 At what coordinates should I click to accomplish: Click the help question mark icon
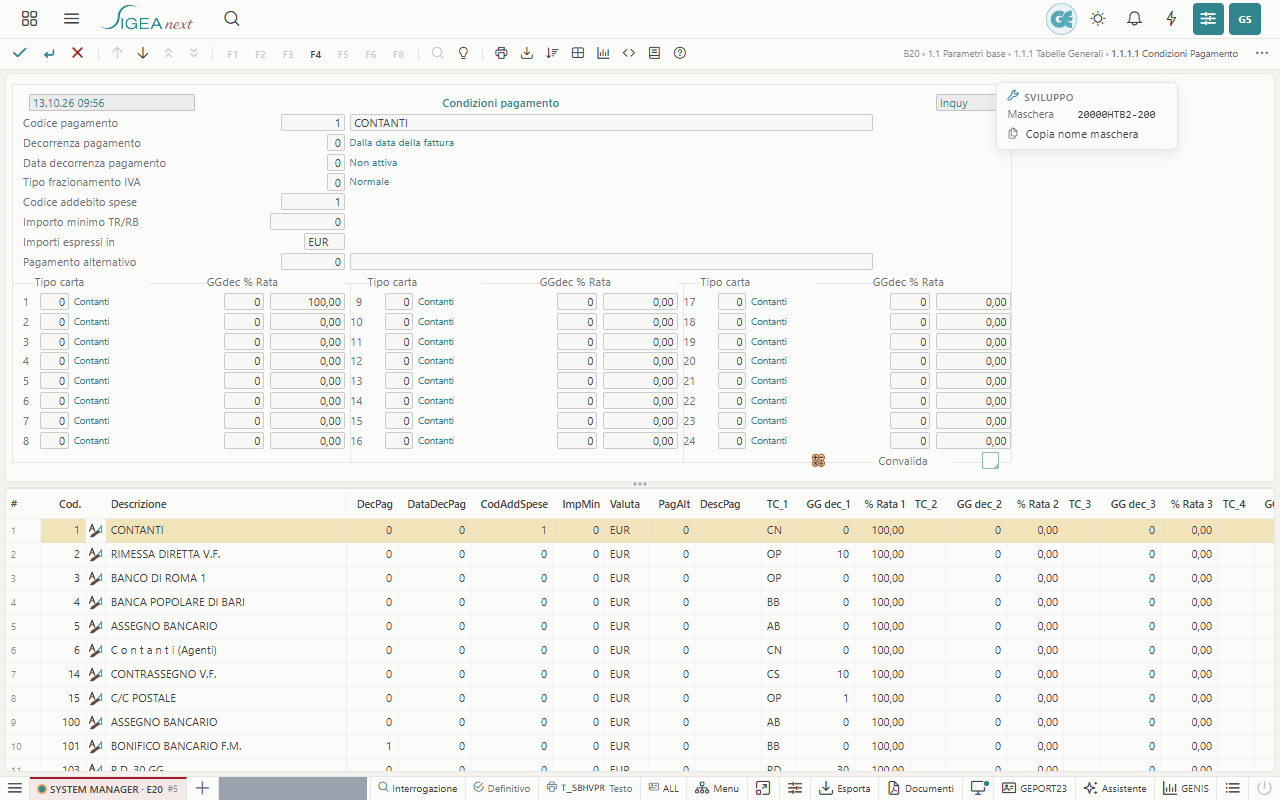point(680,53)
